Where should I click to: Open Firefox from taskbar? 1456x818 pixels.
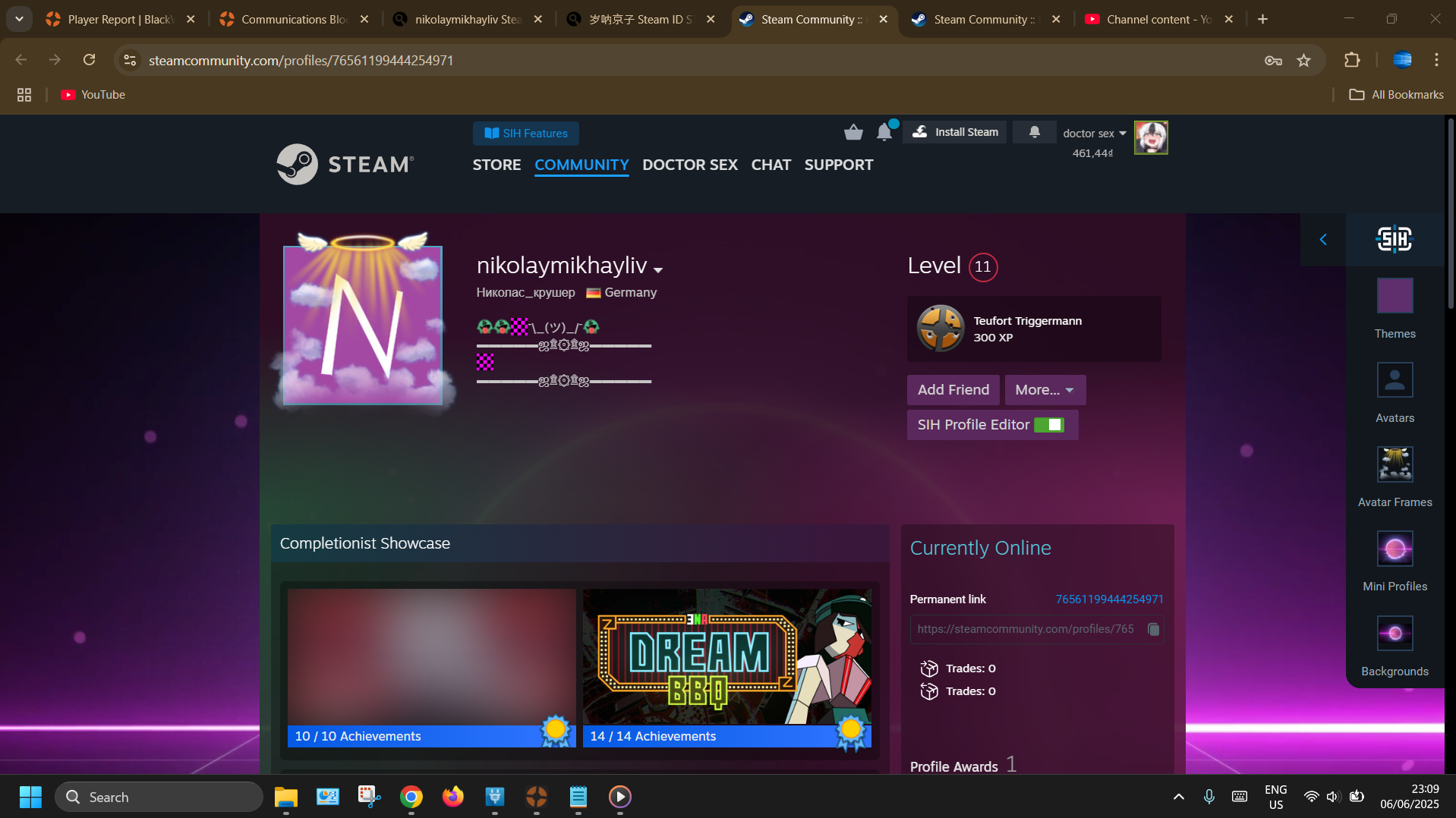453,797
